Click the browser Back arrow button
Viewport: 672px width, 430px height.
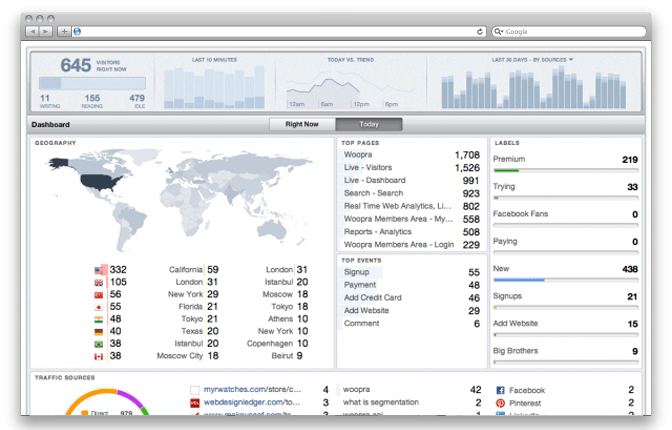coord(32,32)
